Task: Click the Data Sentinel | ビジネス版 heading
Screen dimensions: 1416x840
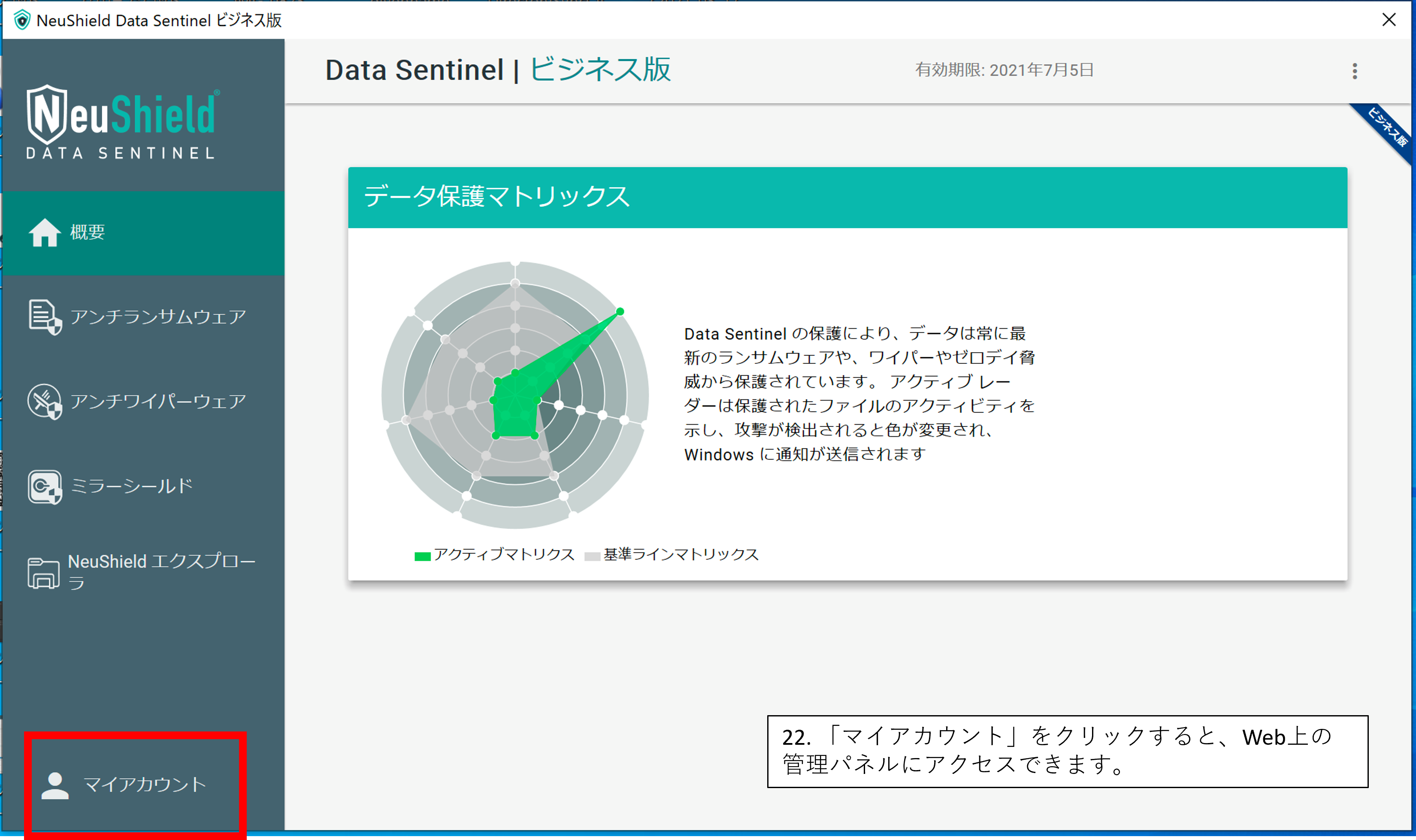Action: click(498, 70)
